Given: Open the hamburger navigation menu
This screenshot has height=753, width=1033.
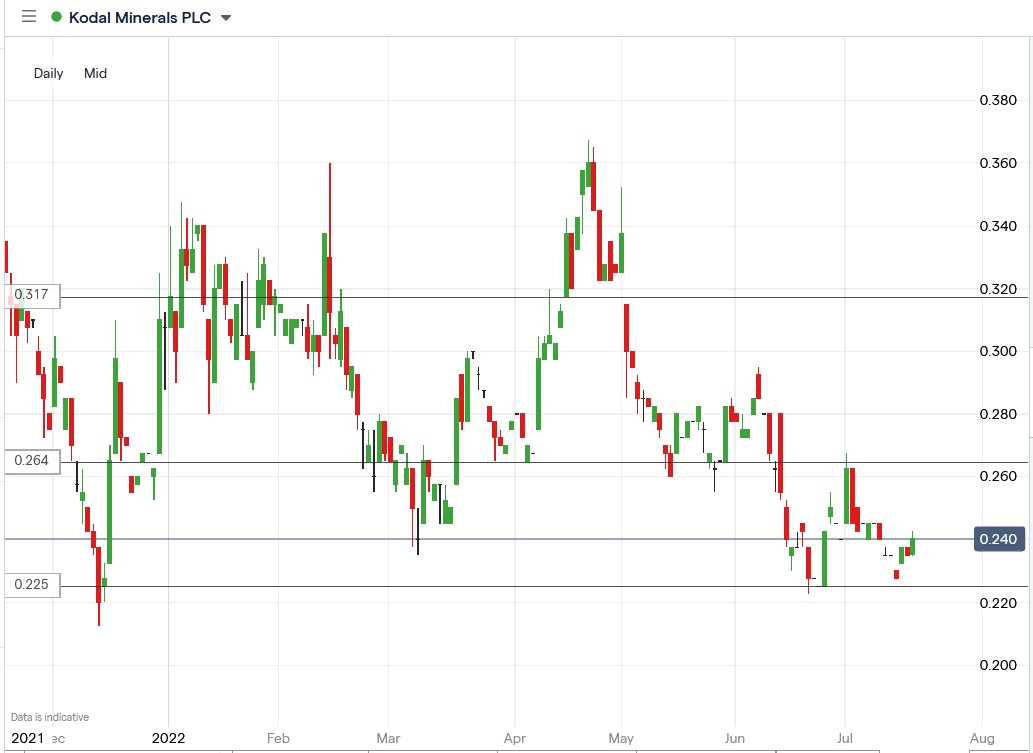Looking at the screenshot, I should [x=28, y=16].
